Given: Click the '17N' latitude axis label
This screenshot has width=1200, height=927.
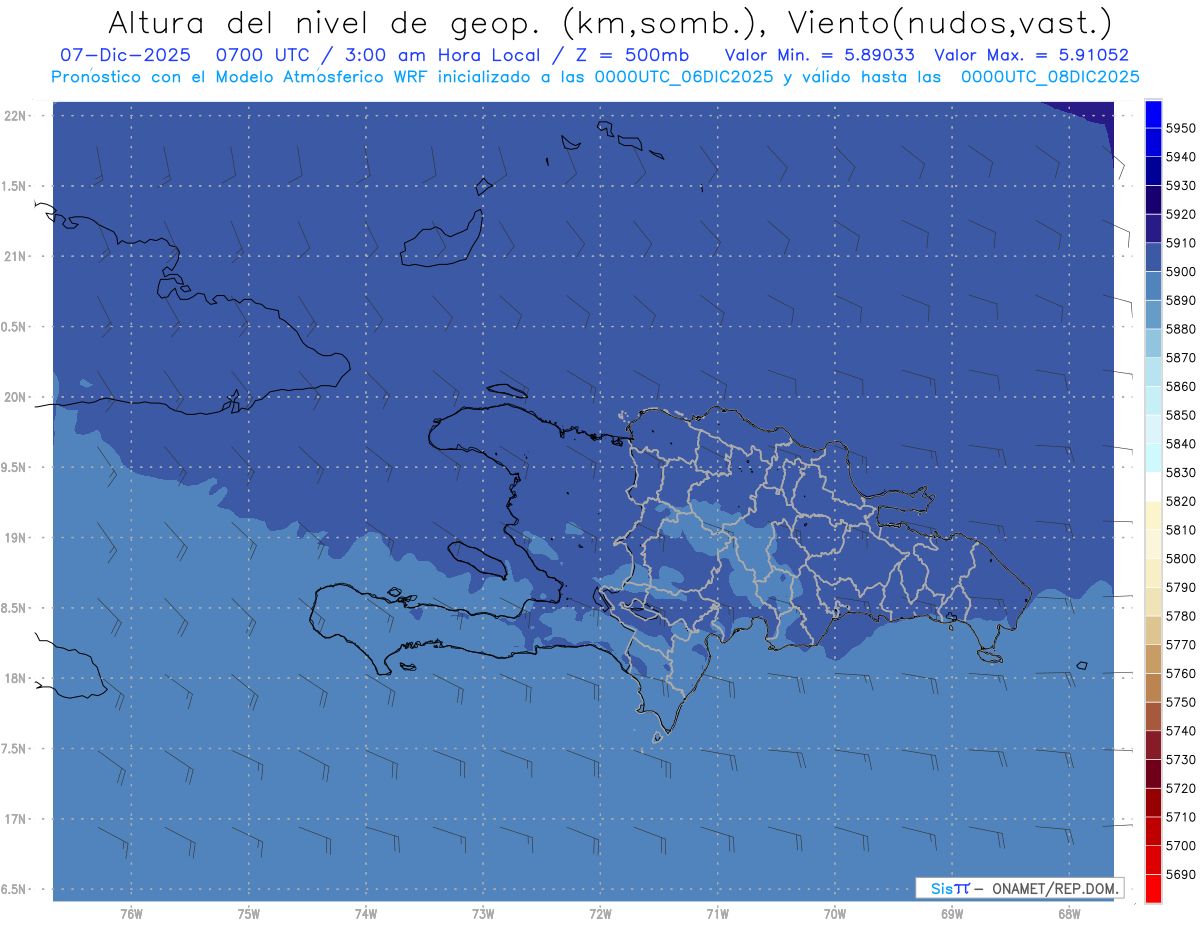Looking at the screenshot, I should coord(15,819).
